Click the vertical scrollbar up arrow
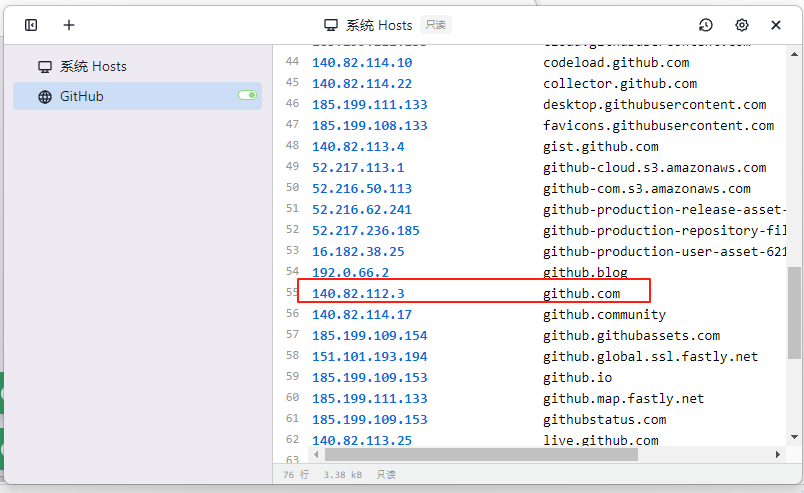 point(794,54)
